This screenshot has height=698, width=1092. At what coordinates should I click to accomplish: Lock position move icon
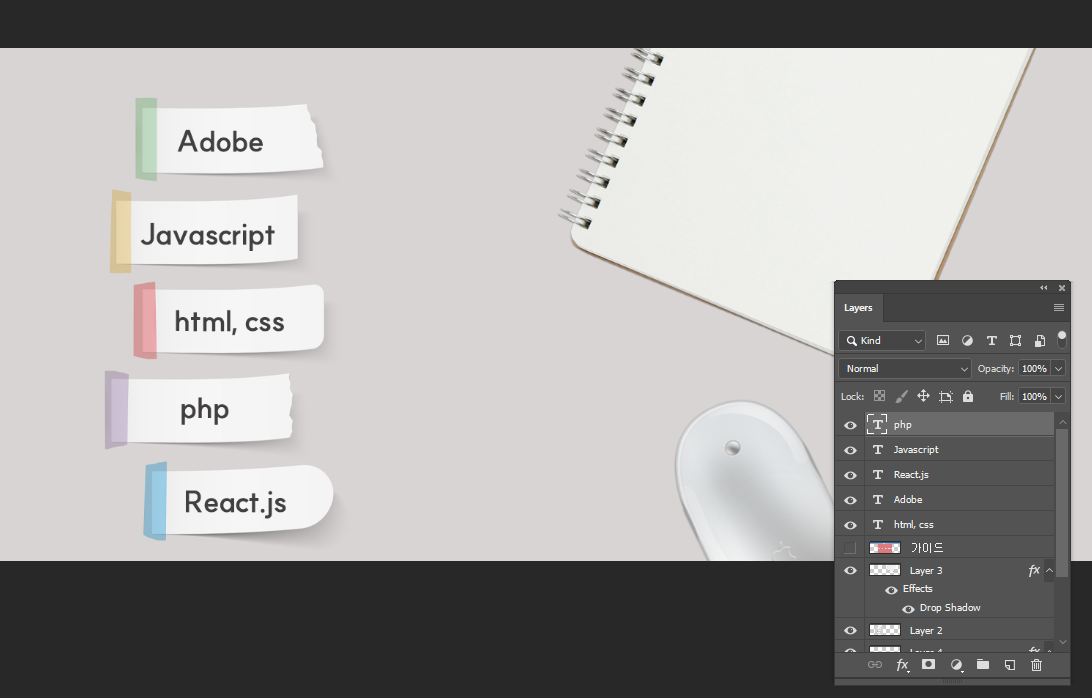click(923, 396)
